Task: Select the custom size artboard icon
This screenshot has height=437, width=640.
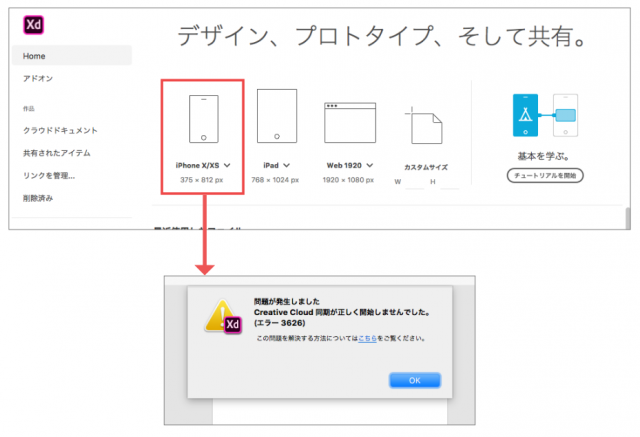Action: (424, 125)
